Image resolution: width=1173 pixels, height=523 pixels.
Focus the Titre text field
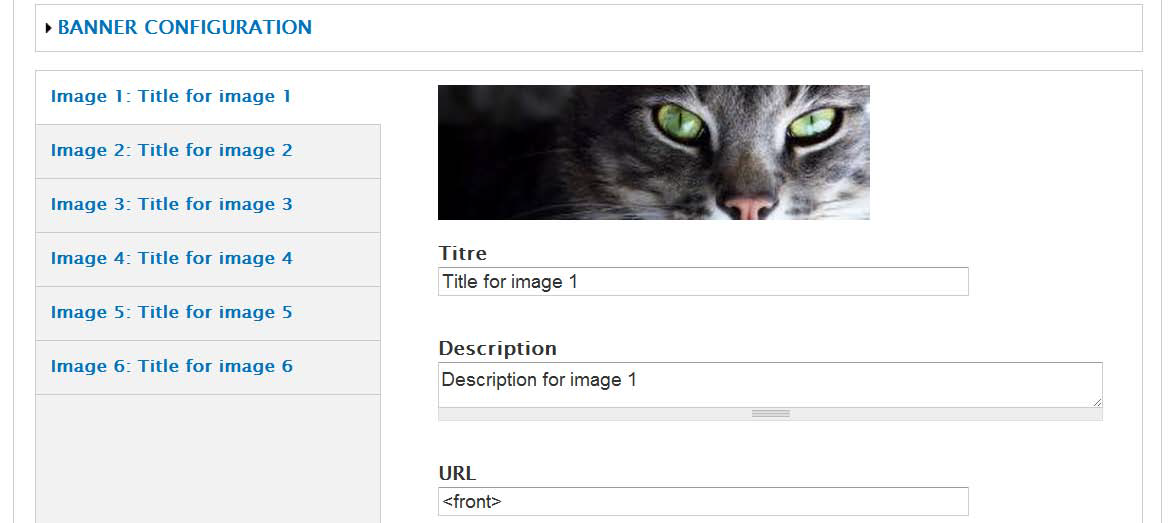point(703,282)
